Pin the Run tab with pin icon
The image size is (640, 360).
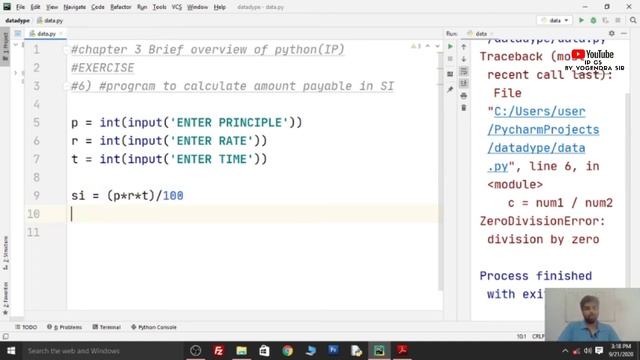tap(450, 89)
